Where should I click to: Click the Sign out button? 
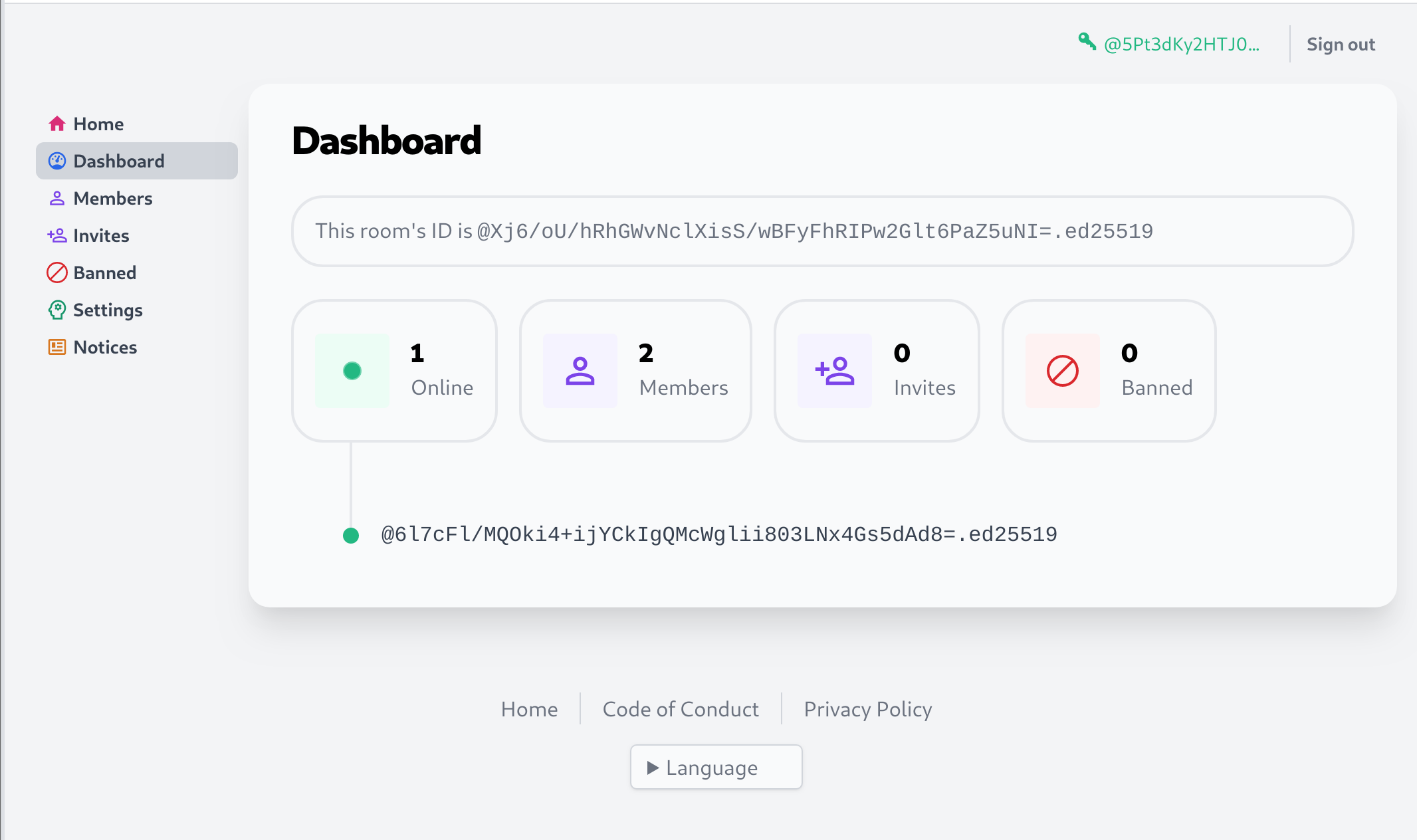click(1342, 43)
